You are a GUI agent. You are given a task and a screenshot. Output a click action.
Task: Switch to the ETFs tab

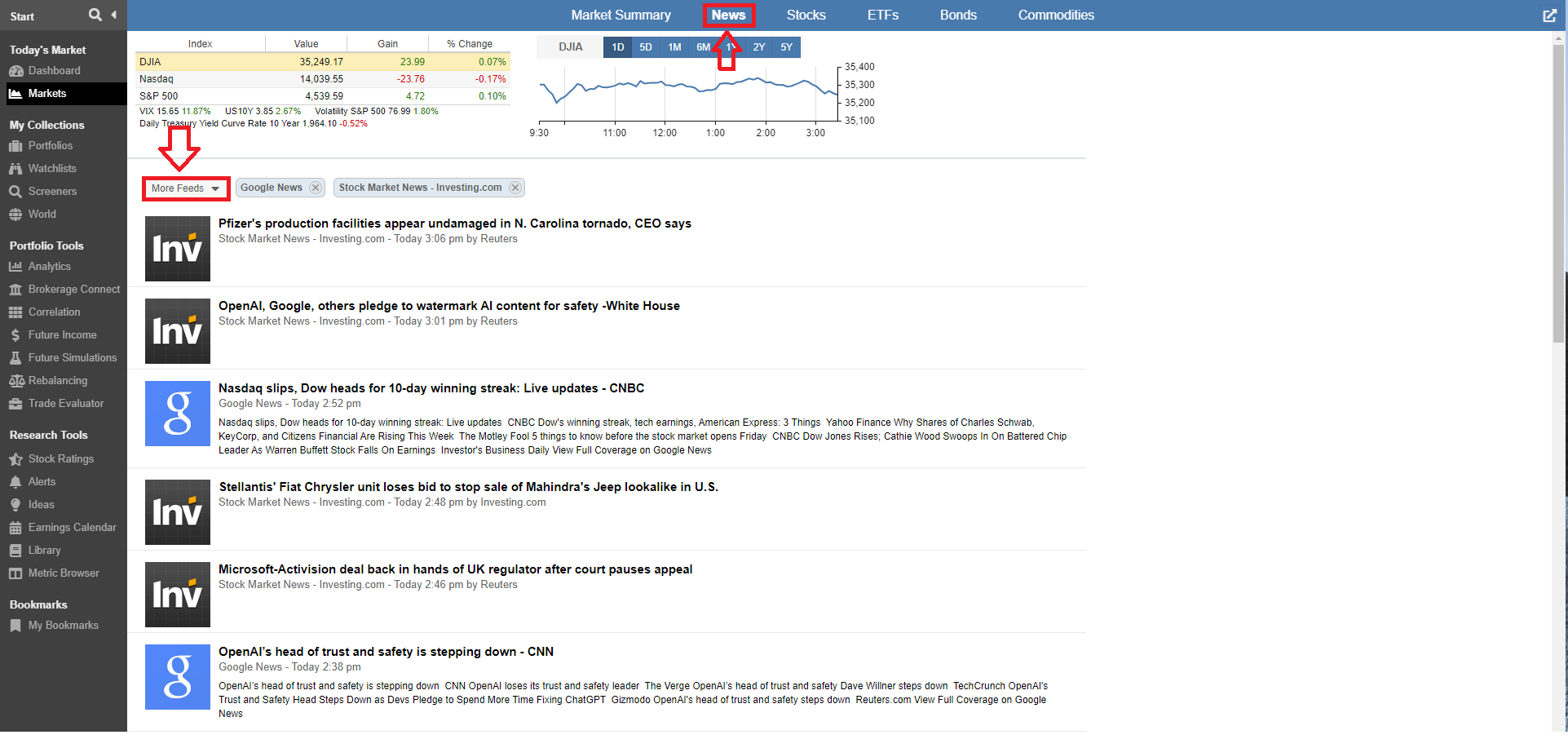point(883,15)
